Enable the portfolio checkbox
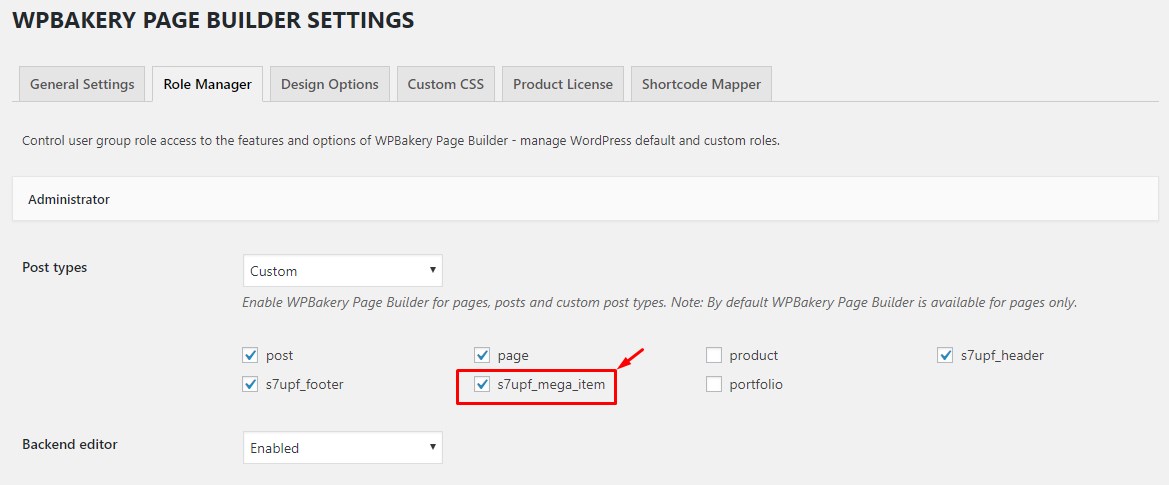 coord(714,384)
